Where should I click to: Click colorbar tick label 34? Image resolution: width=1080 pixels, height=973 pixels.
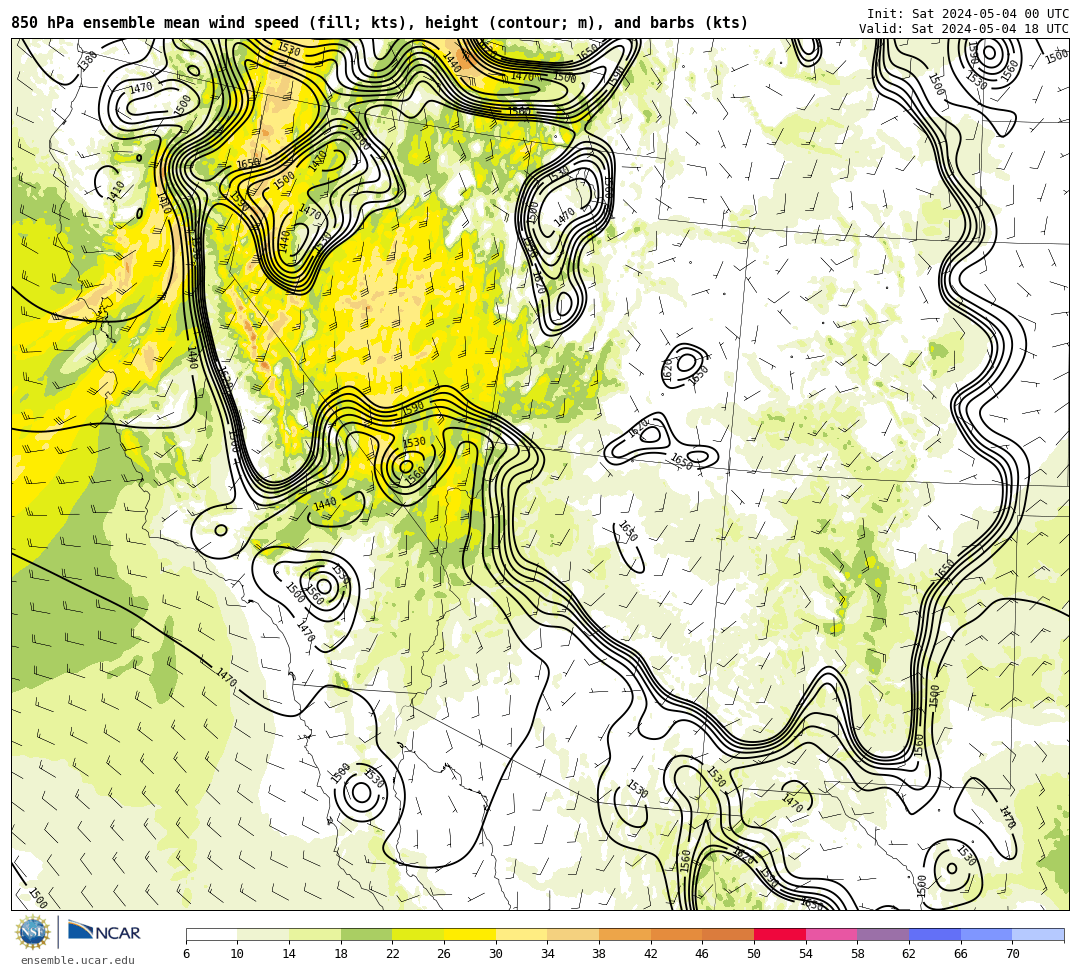(548, 954)
